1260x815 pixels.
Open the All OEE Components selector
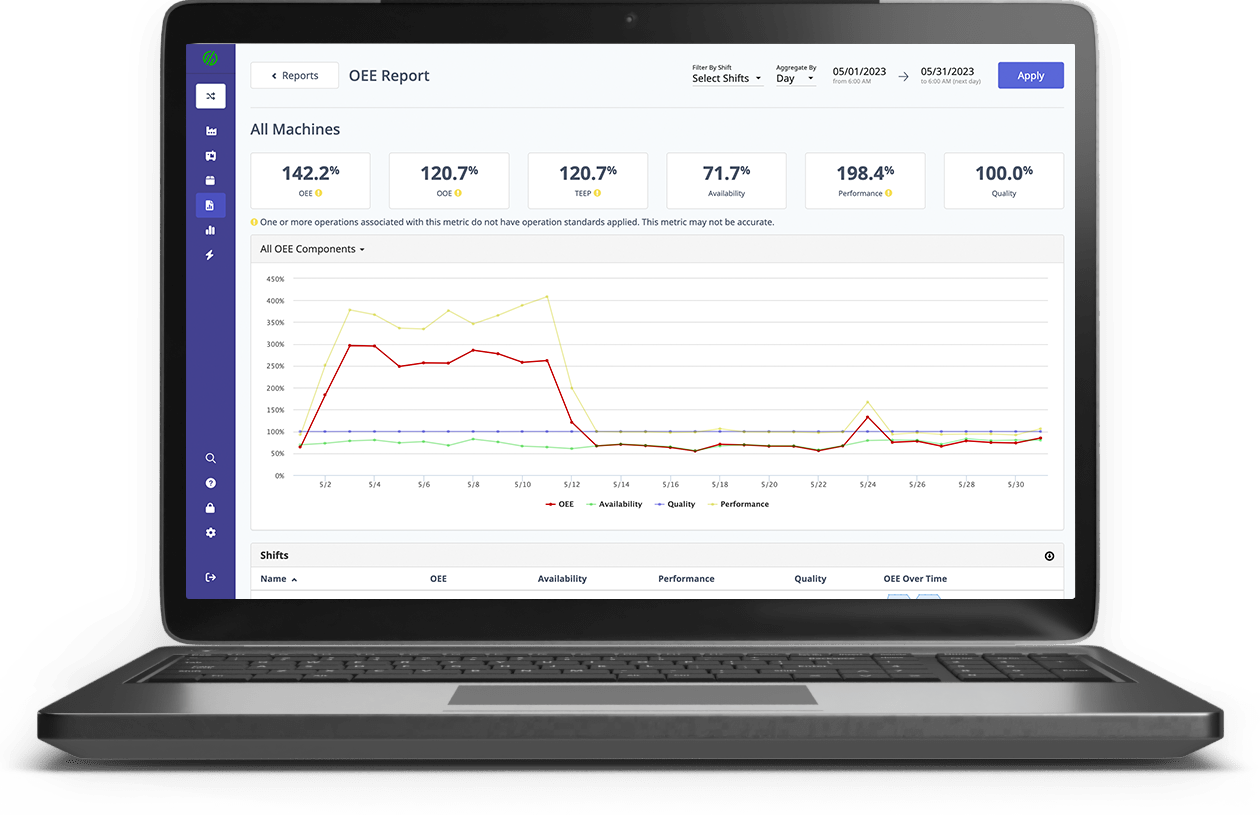311,248
